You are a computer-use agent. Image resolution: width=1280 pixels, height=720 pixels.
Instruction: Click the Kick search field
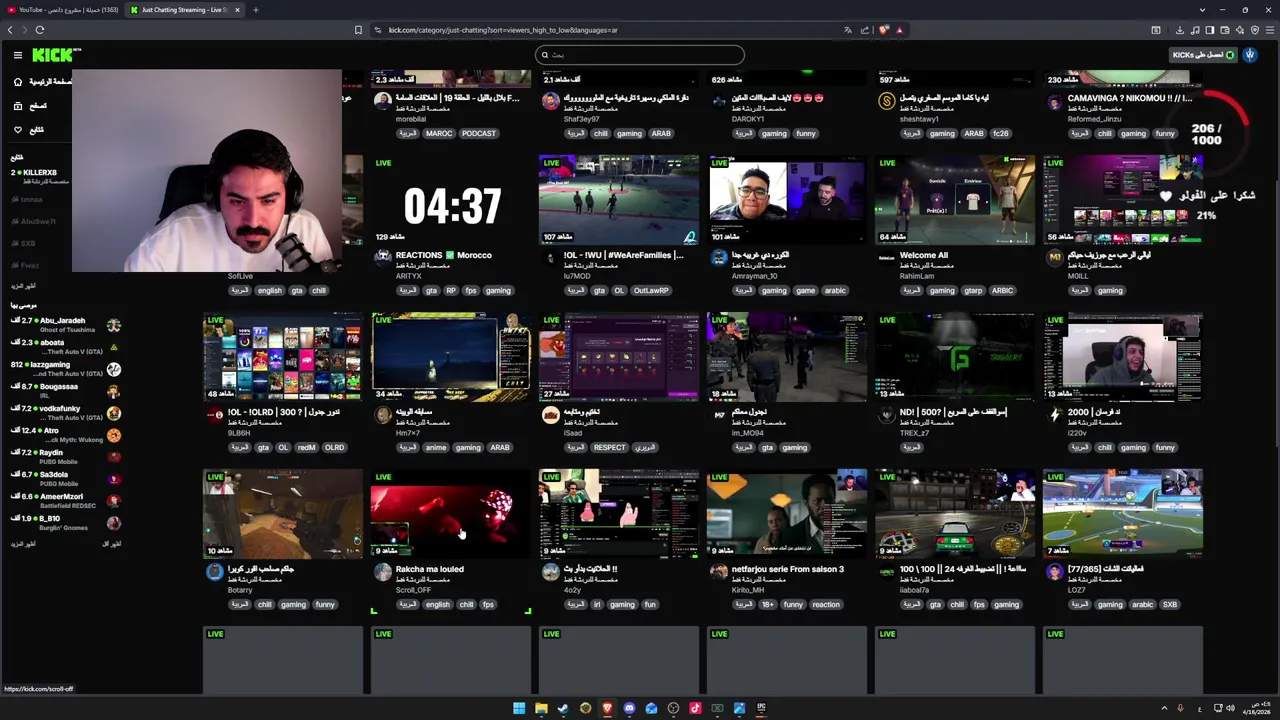tap(640, 55)
